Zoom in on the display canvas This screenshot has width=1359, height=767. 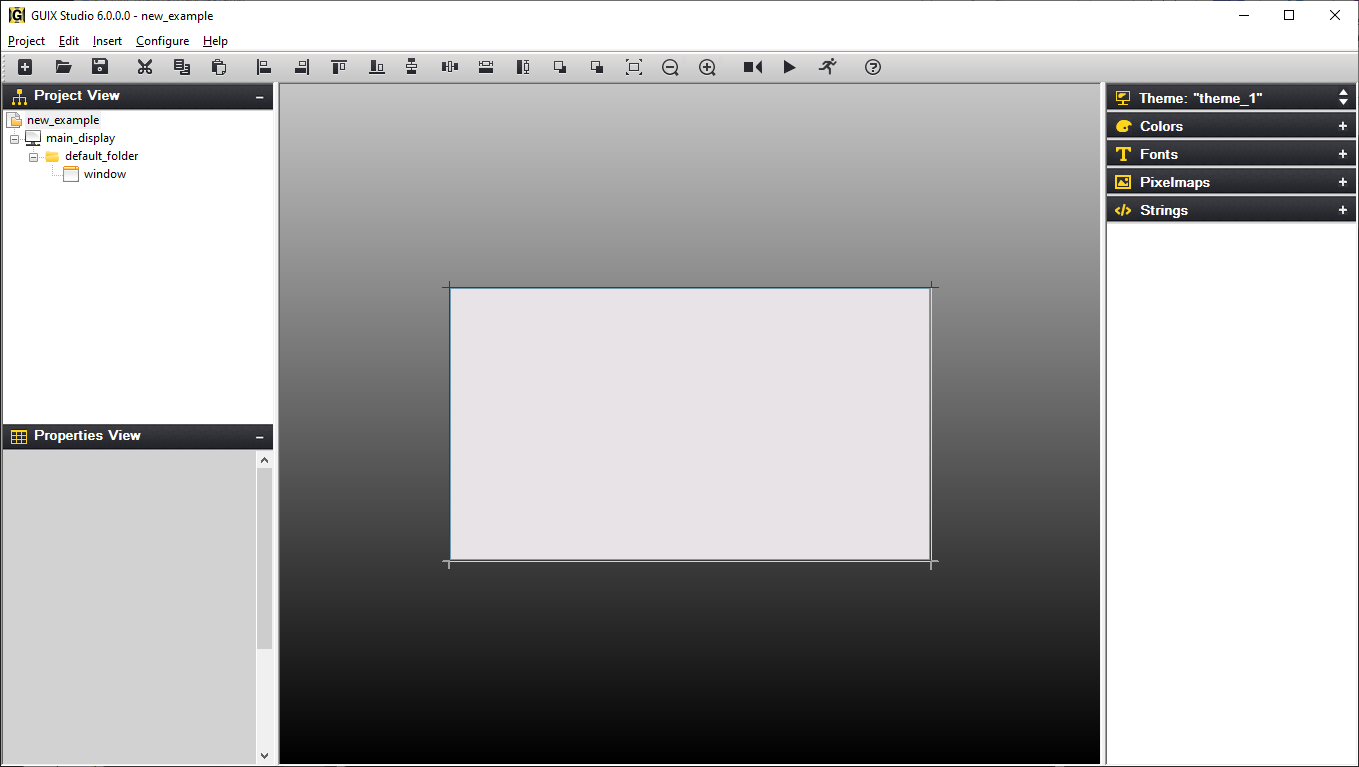pos(706,66)
